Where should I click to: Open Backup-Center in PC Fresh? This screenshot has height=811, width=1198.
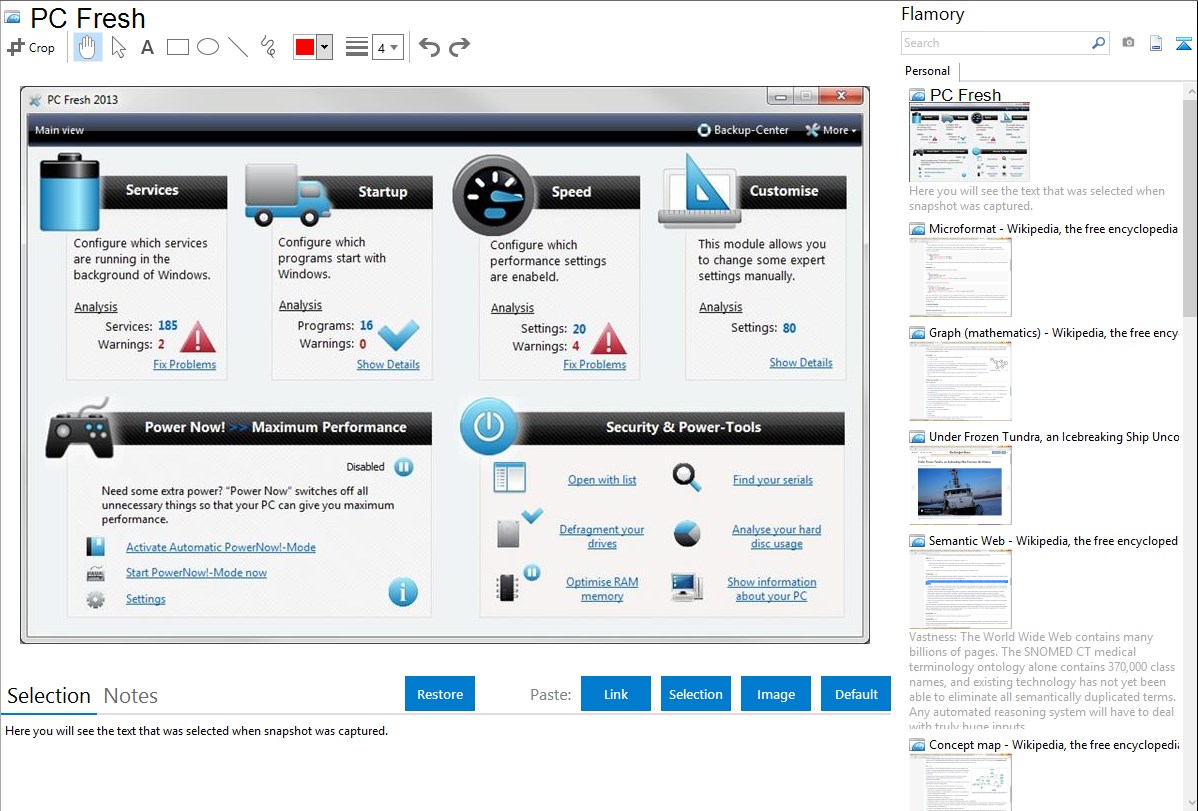tap(743, 130)
